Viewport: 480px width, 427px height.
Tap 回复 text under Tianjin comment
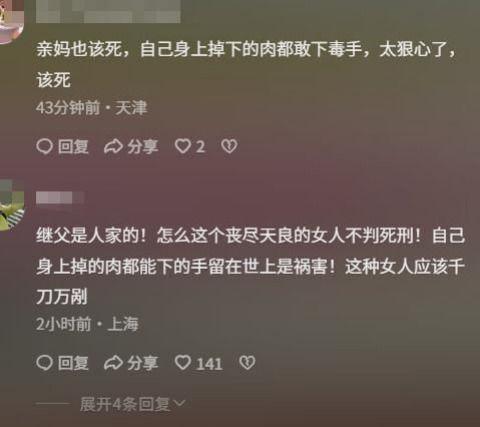pos(73,146)
